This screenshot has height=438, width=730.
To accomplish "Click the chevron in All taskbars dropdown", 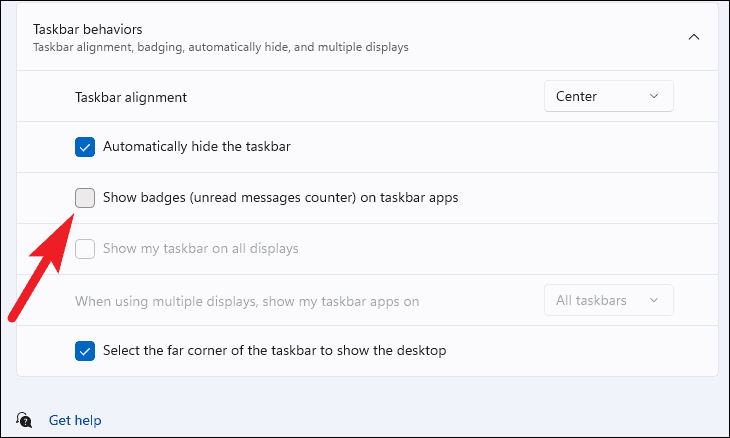I will pos(654,300).
